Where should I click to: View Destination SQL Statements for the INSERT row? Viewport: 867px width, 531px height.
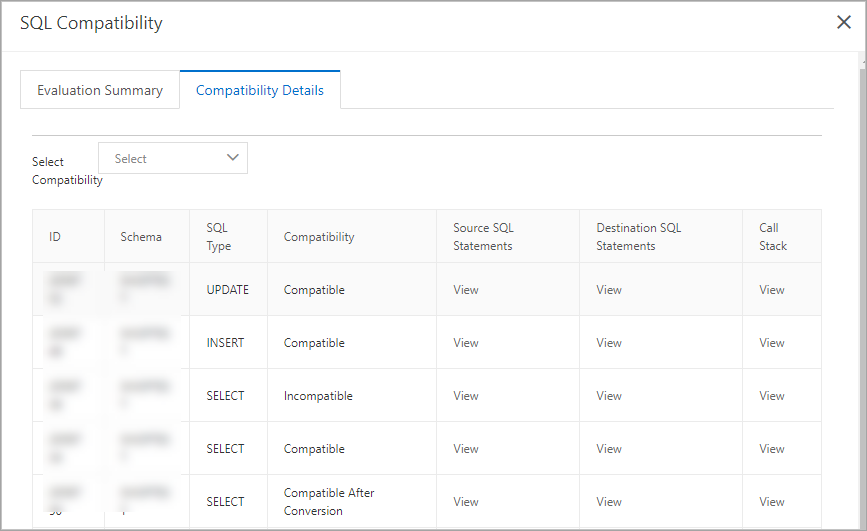pos(609,343)
